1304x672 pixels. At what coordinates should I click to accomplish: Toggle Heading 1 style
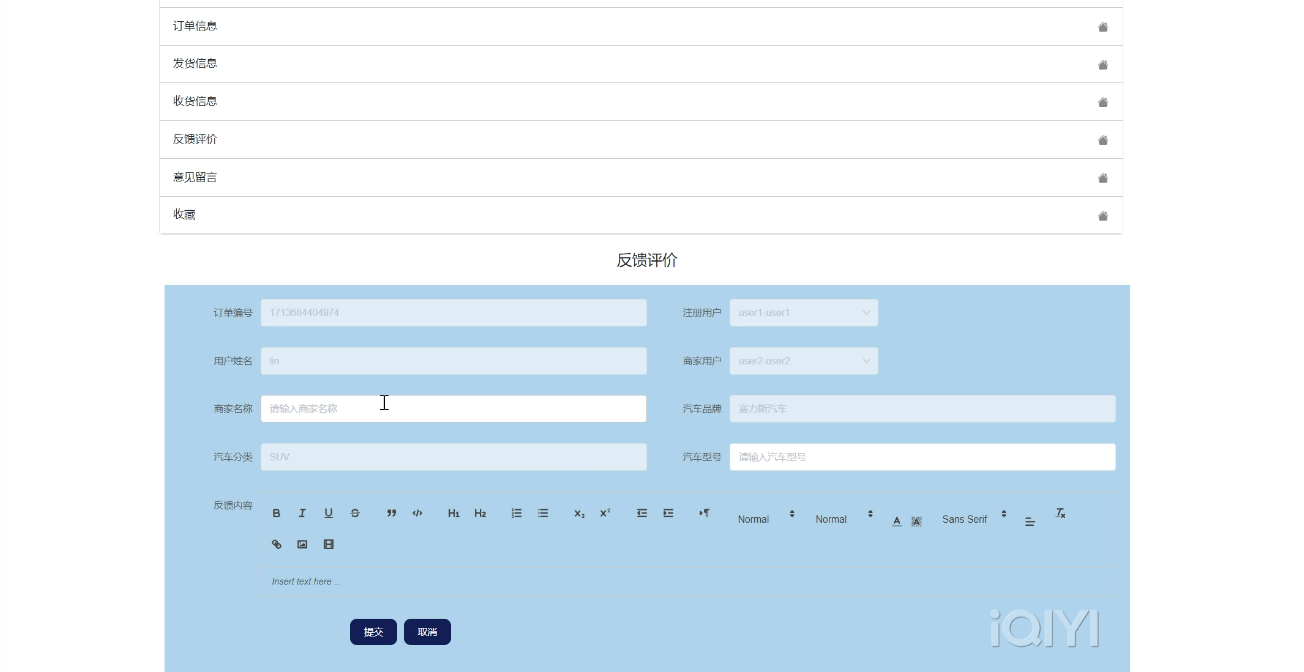[x=453, y=513]
